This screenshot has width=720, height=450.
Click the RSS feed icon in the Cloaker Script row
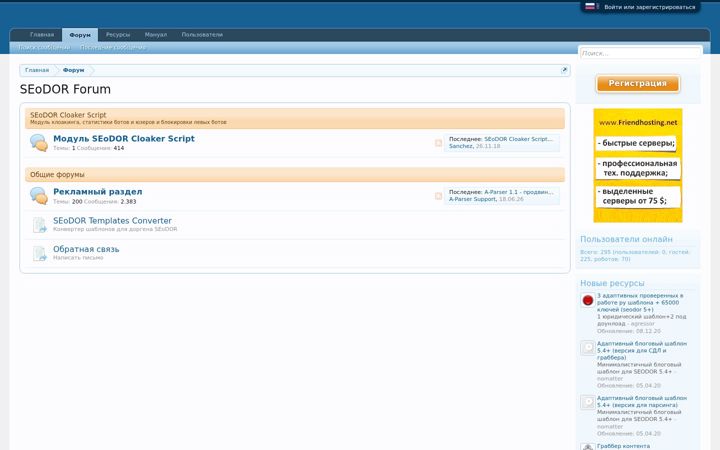438,143
